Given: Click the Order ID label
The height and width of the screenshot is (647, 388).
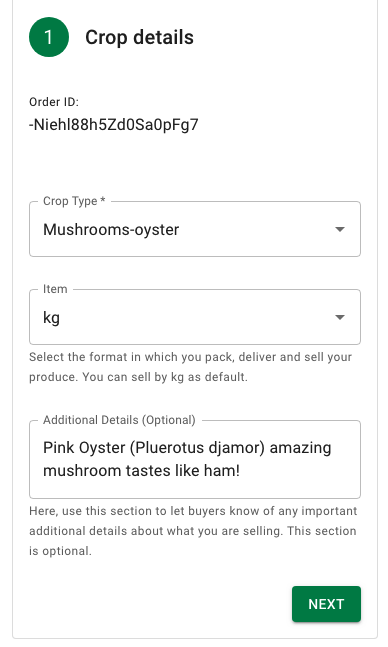Looking at the screenshot, I should click(x=54, y=102).
